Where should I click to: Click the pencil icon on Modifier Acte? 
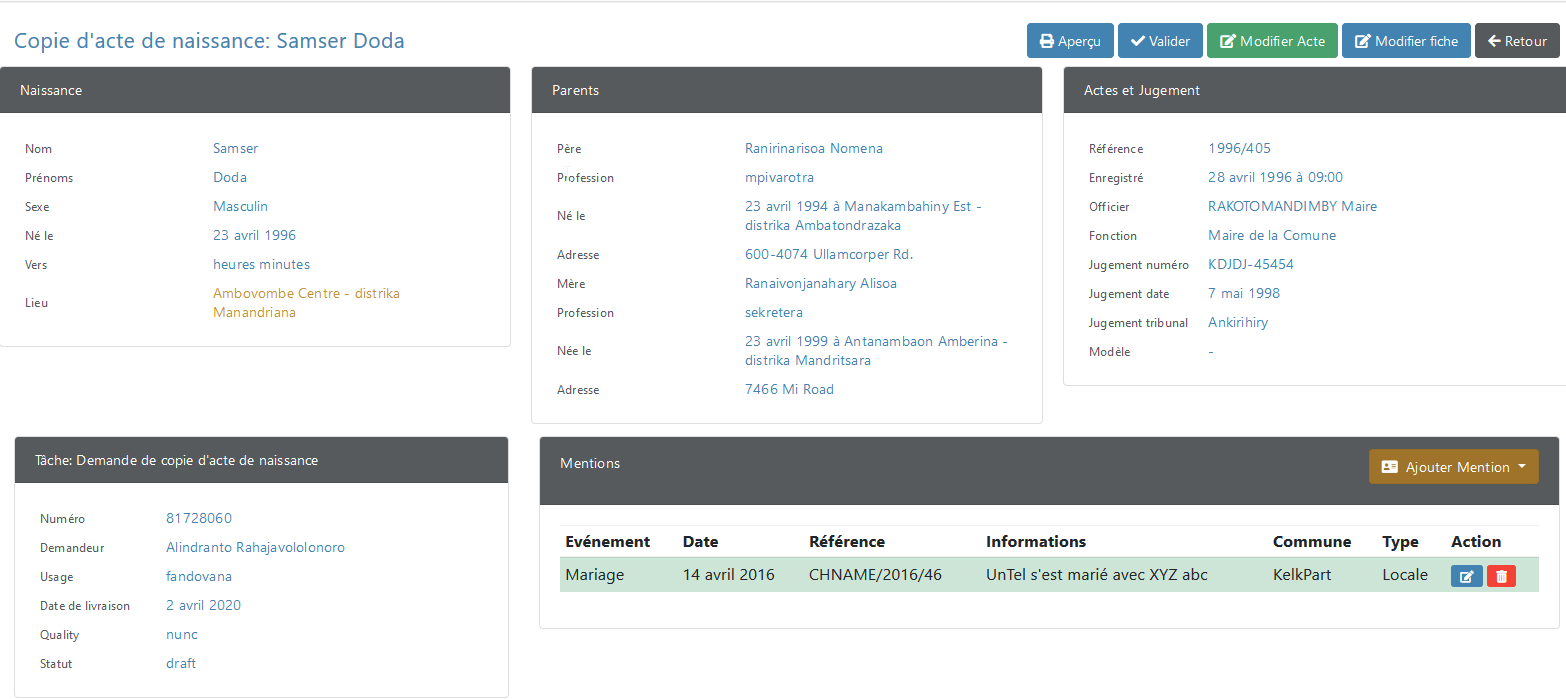[x=1228, y=41]
